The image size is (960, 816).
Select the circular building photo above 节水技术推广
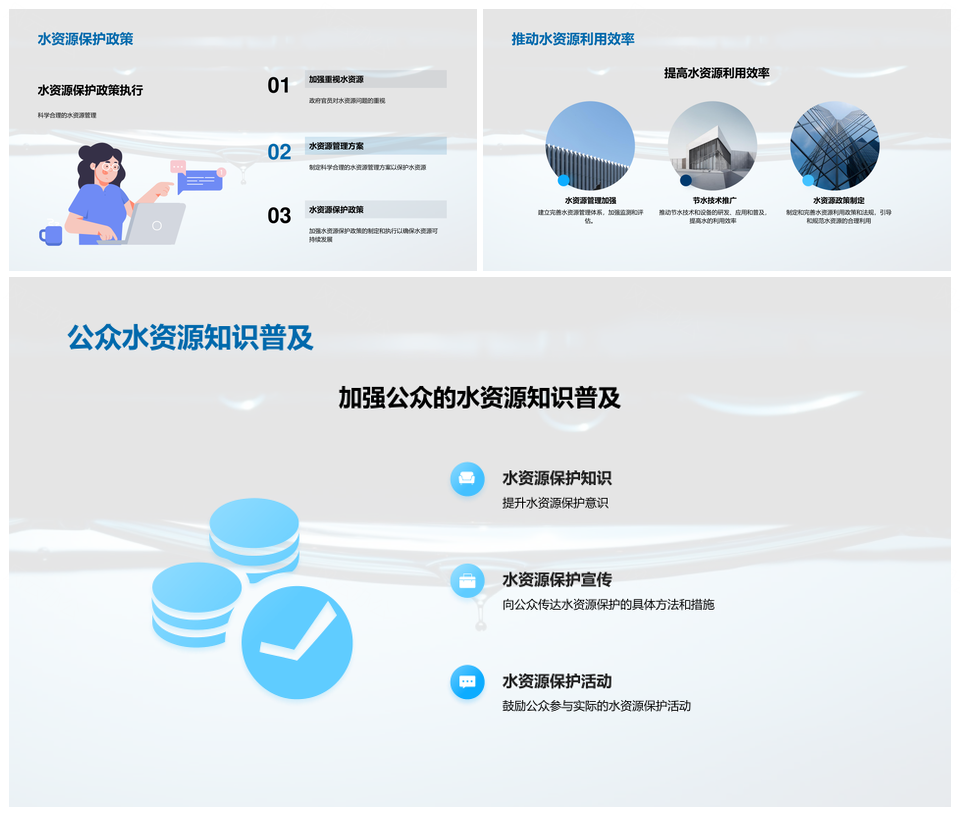pos(712,146)
